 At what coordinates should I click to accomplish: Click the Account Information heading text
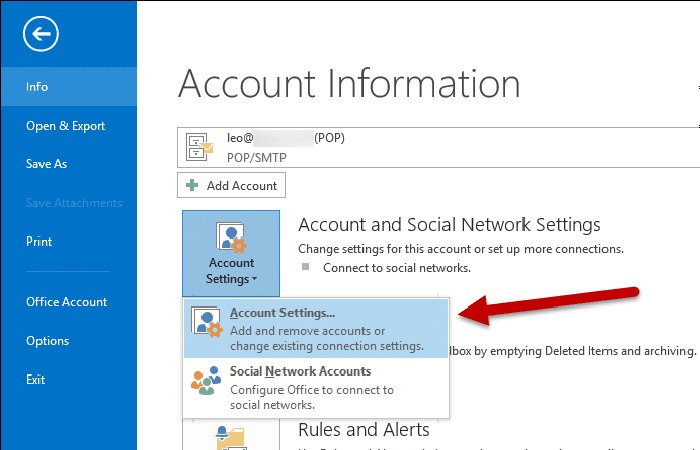349,83
